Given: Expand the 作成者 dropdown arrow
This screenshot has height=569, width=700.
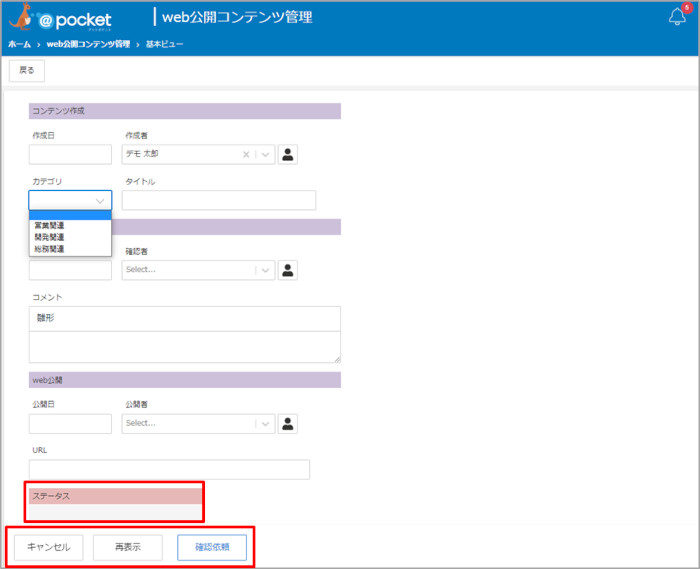Looking at the screenshot, I should pos(265,154).
